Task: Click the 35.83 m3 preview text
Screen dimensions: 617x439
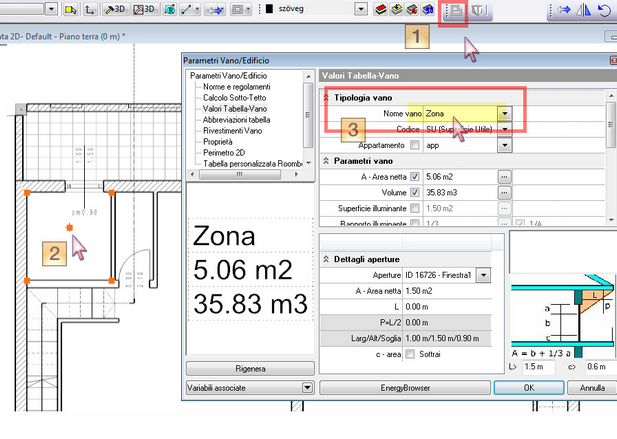Action: tap(250, 304)
